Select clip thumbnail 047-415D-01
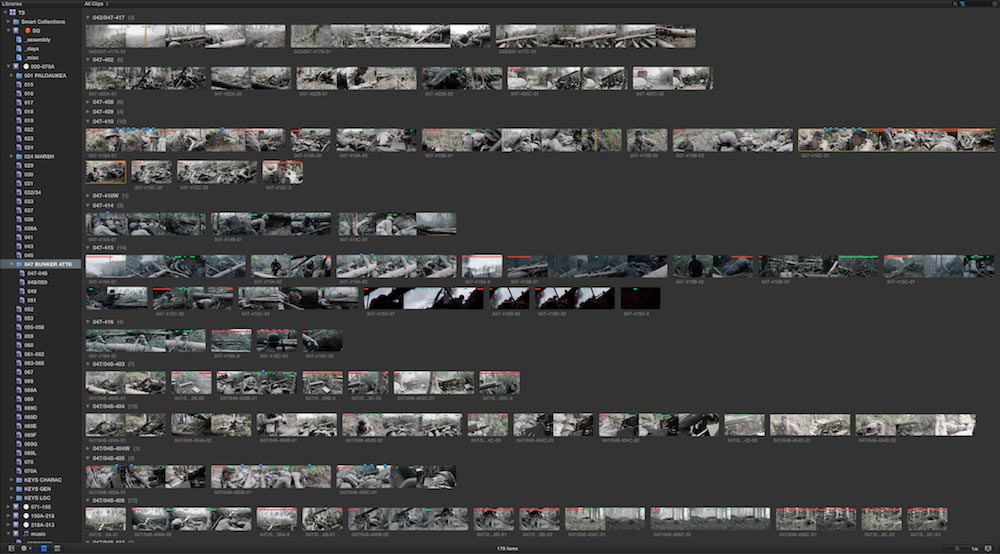 [423, 298]
